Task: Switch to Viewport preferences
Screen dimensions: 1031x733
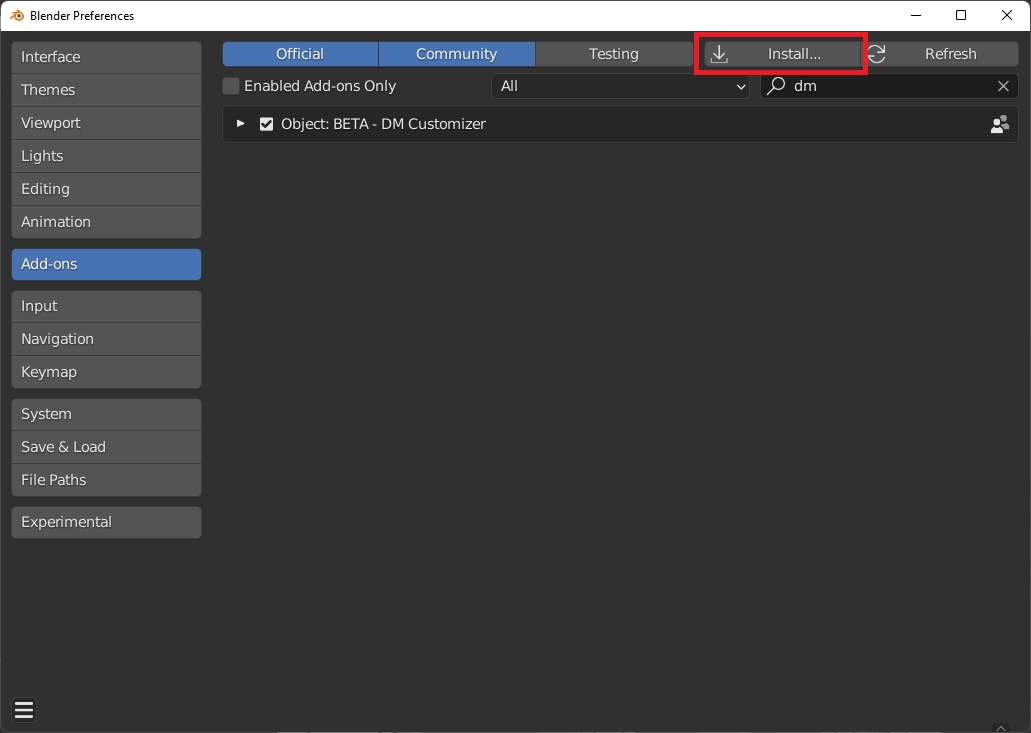Action: tap(107, 123)
